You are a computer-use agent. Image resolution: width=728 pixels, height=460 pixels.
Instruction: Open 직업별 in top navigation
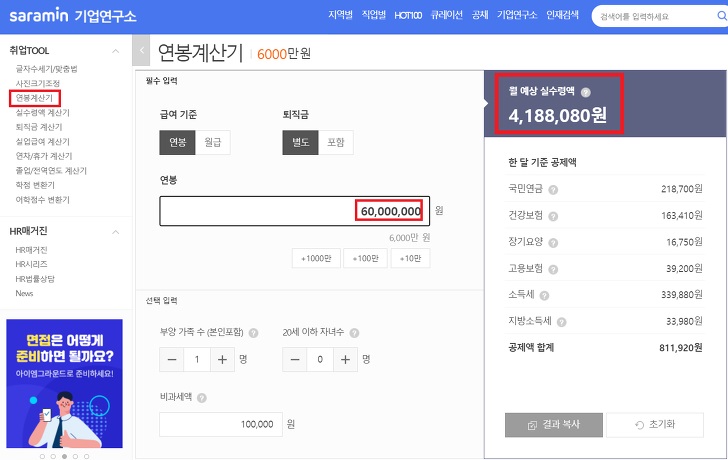point(374,15)
